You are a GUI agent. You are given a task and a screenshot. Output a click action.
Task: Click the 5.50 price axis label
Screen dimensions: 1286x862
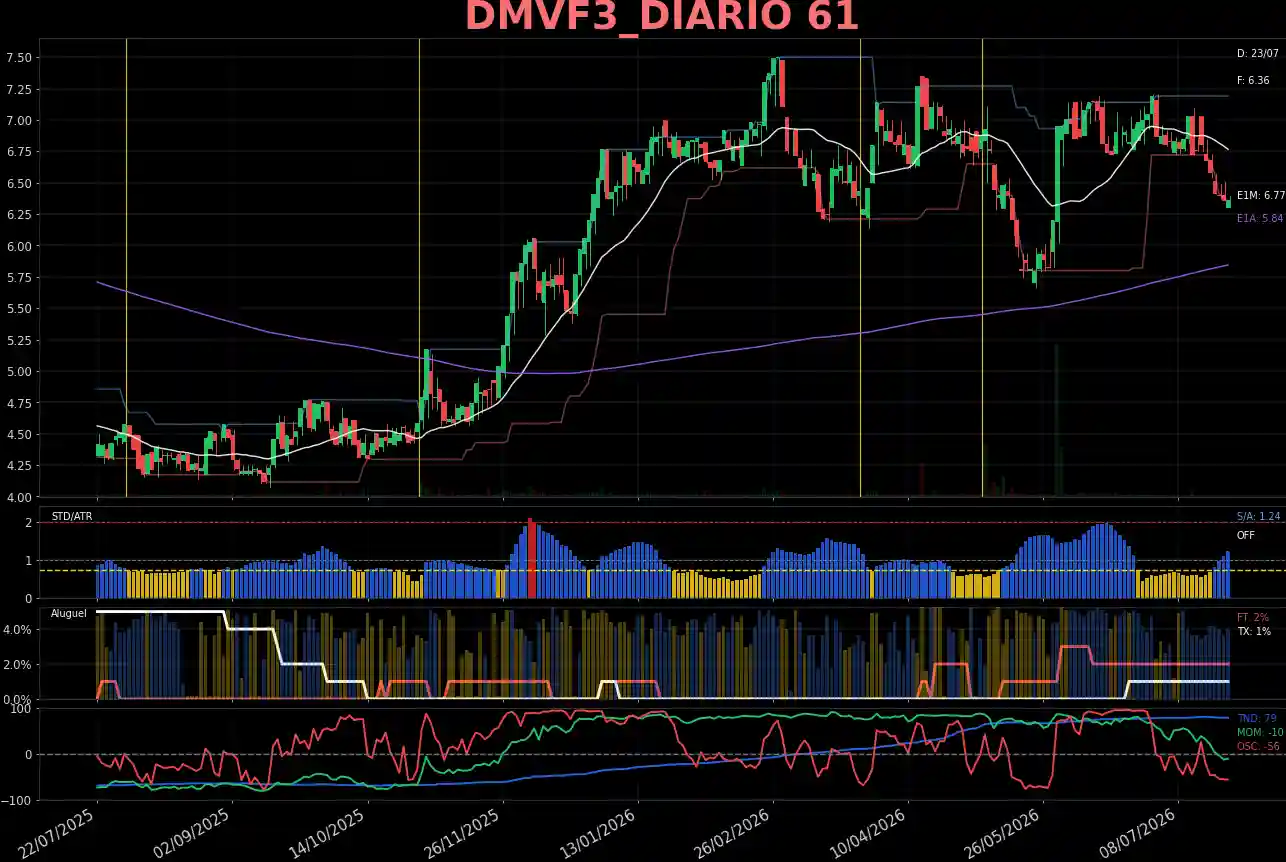(20, 309)
